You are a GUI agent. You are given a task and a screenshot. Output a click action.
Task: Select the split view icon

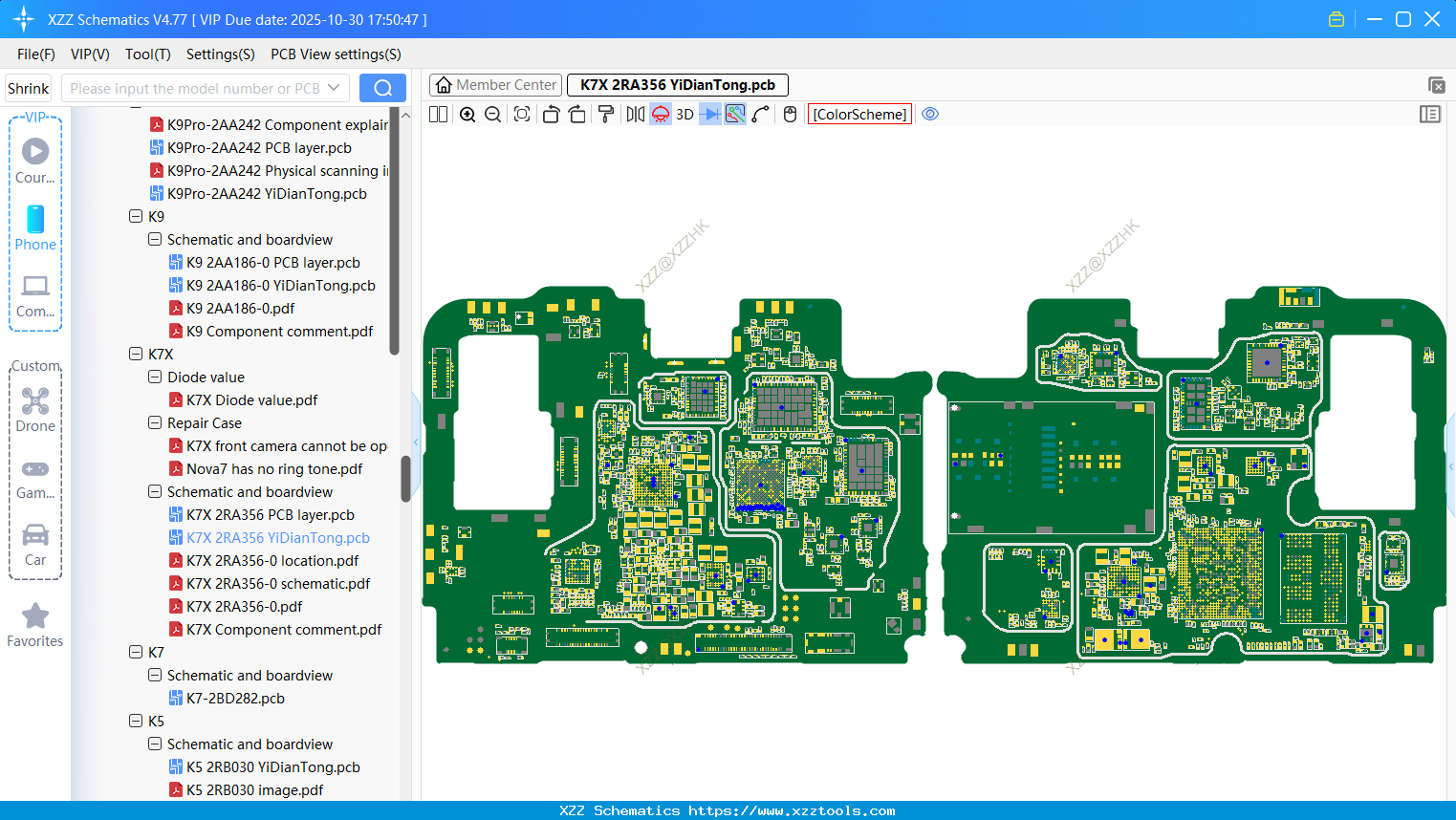point(437,114)
